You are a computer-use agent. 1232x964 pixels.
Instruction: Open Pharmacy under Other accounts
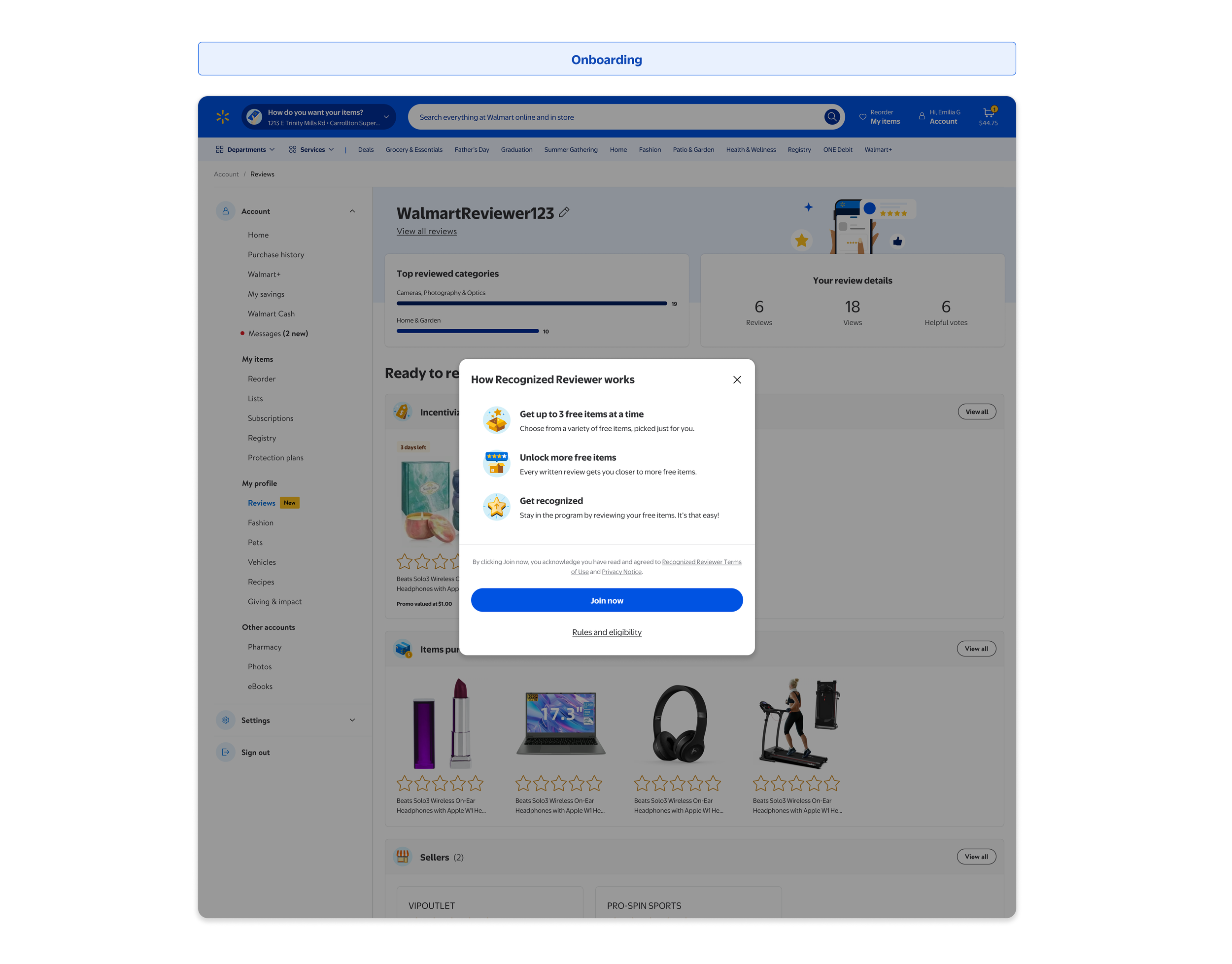point(264,647)
